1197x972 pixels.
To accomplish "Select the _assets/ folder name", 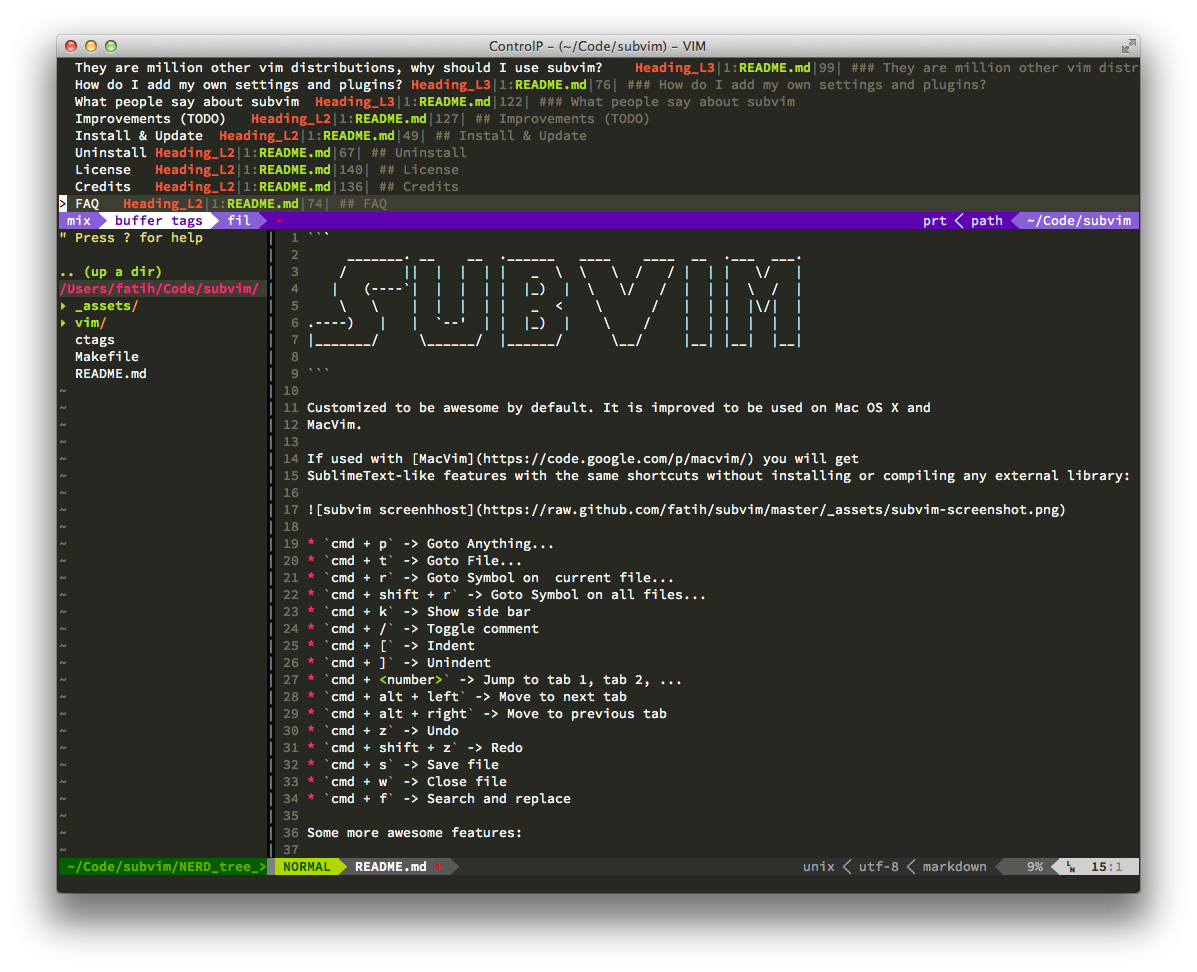I will click(x=107, y=306).
